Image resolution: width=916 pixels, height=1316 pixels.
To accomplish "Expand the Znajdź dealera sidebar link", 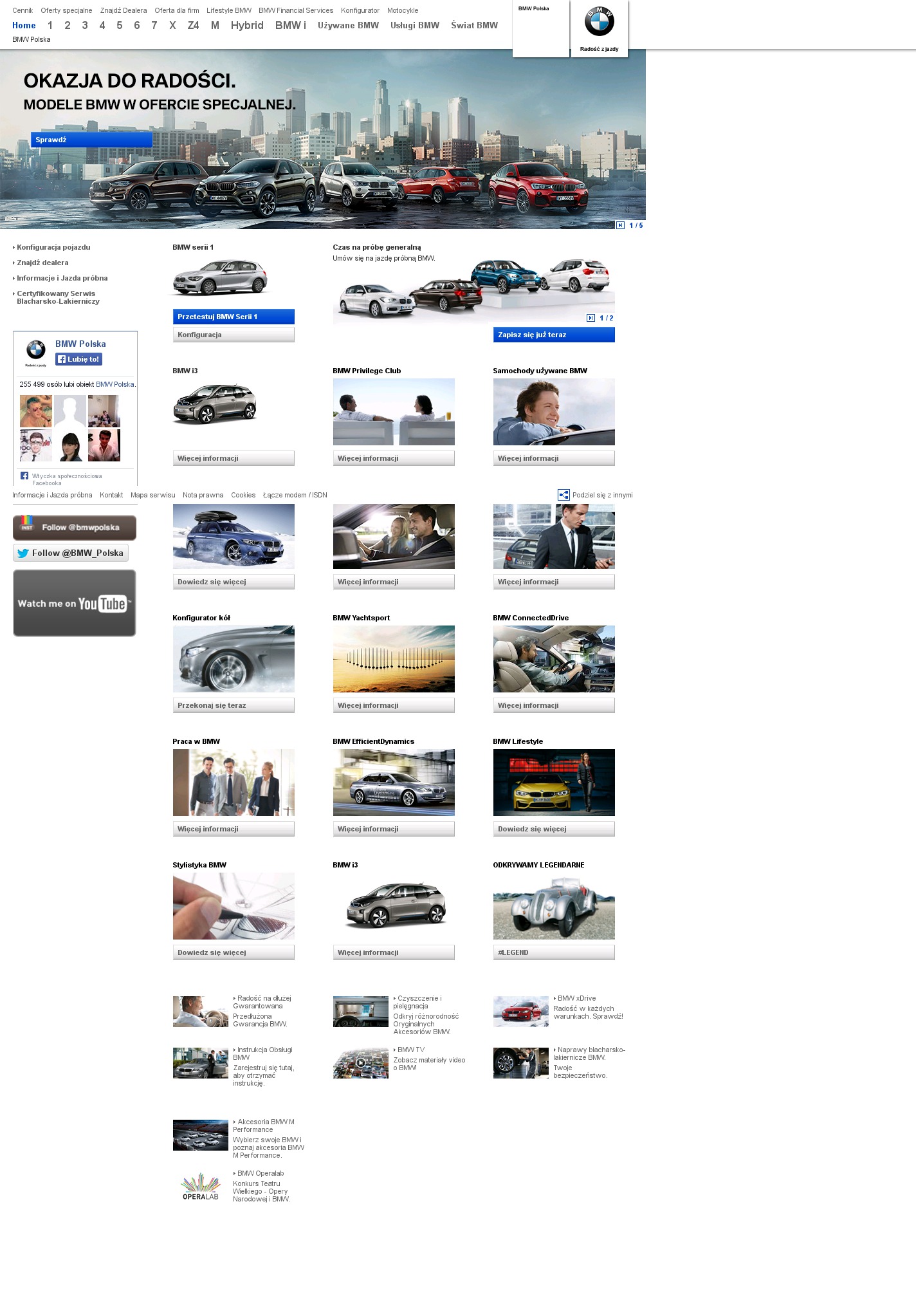I will pos(42,263).
